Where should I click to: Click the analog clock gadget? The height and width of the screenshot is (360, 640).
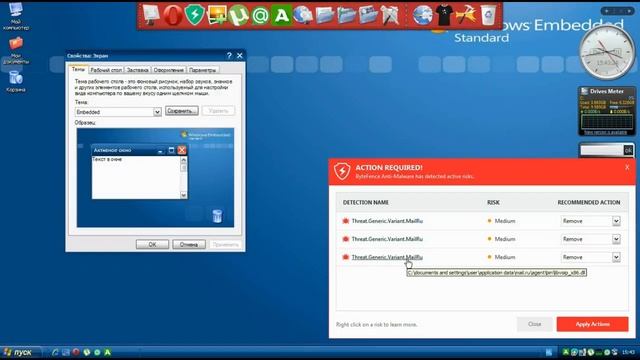click(x=607, y=53)
